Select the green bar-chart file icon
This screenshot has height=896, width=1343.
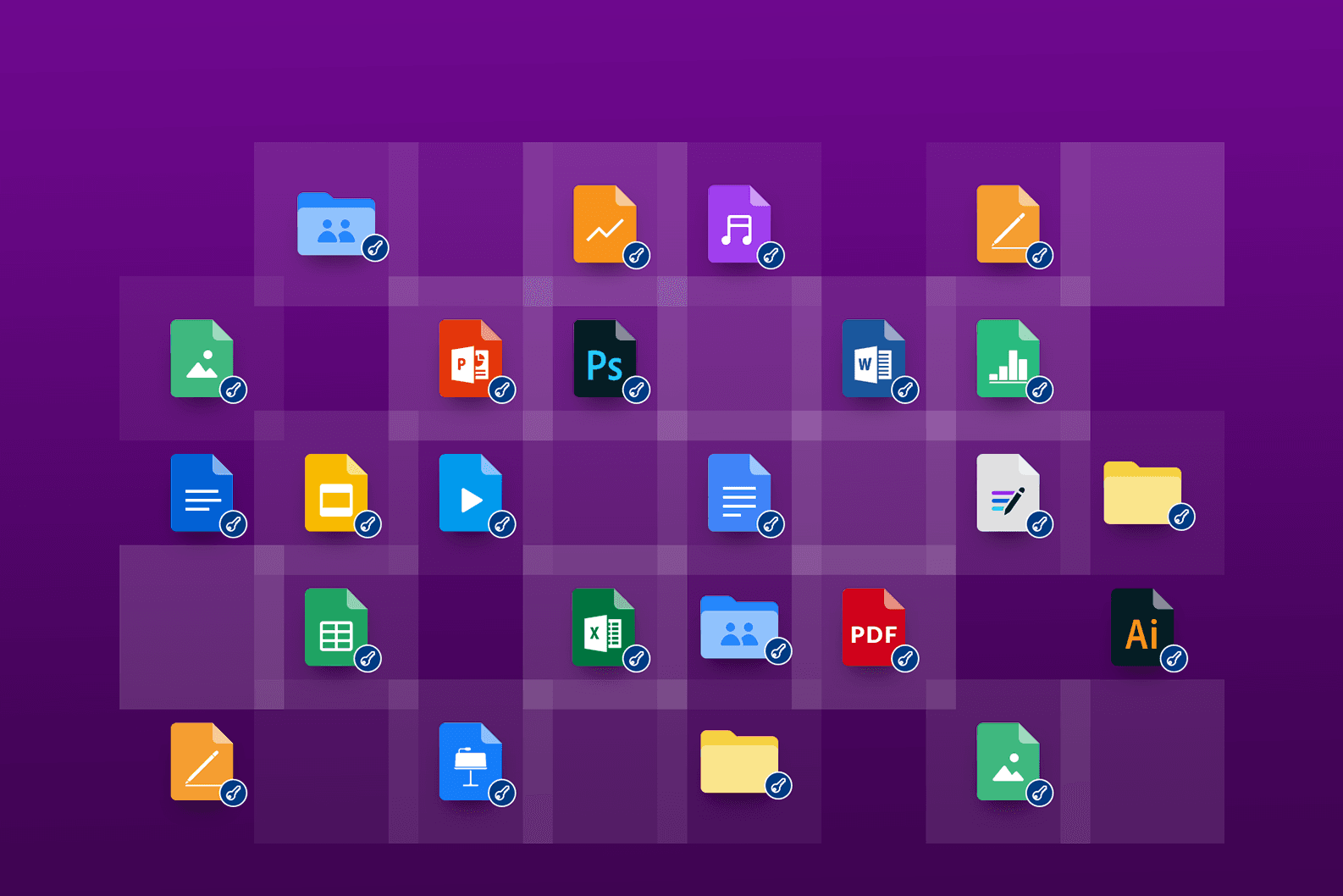tap(1008, 358)
